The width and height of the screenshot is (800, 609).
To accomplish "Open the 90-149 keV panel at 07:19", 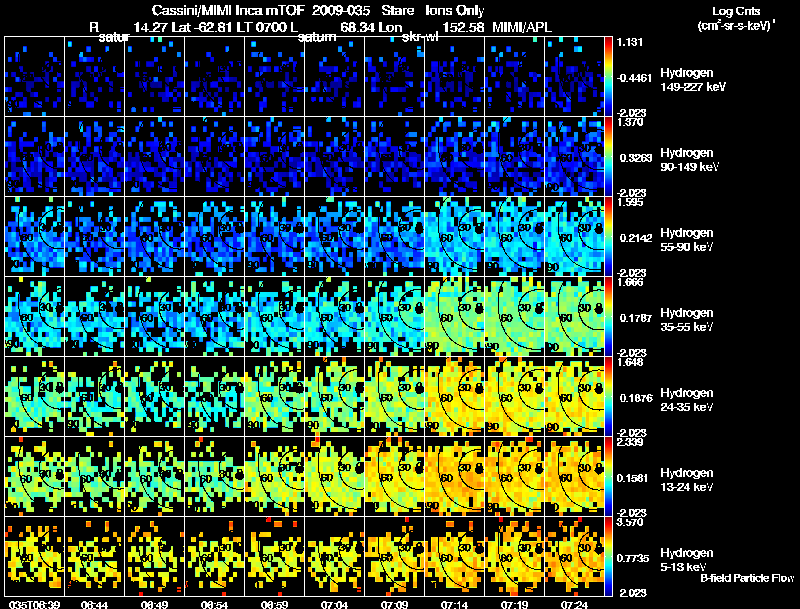I will coord(514,157).
